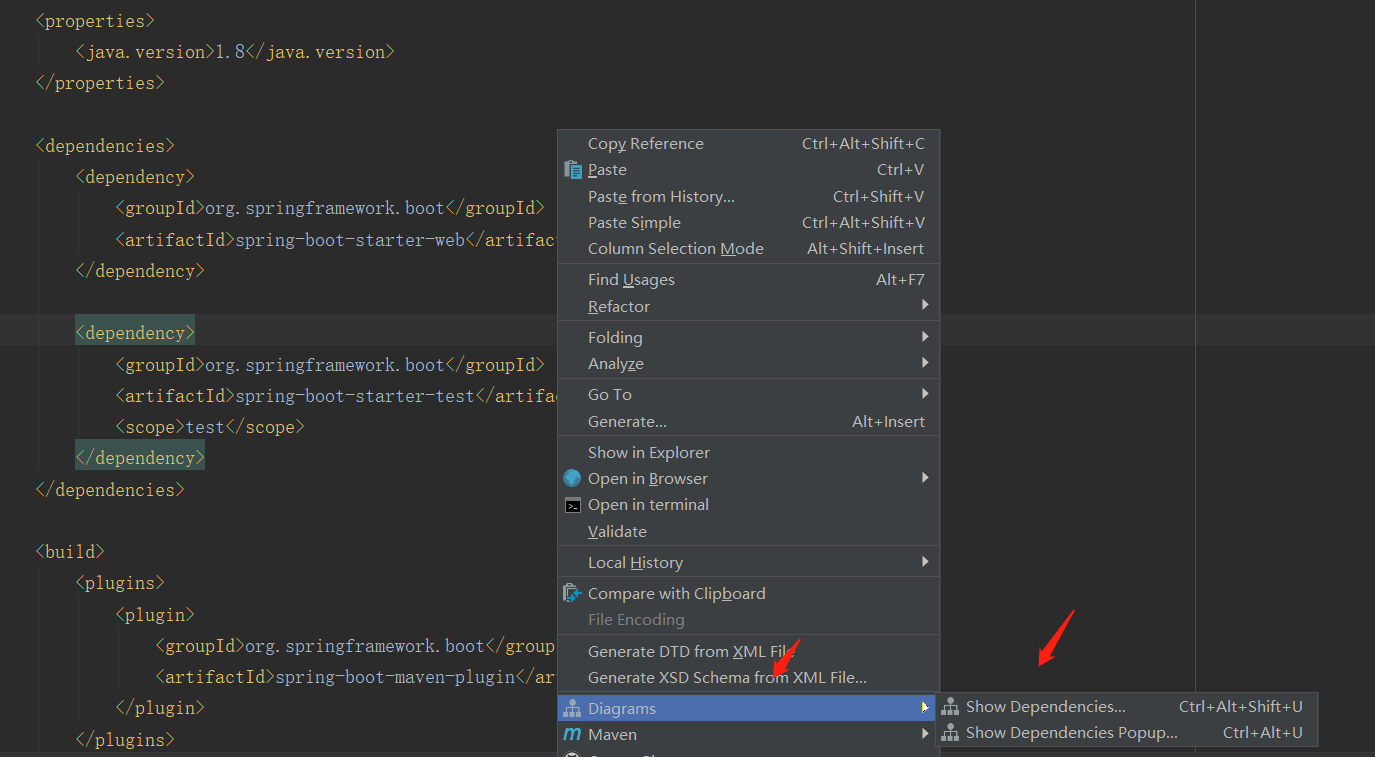This screenshot has width=1375, height=757.
Task: Click the closing </plugins> tag
Action: (125, 740)
